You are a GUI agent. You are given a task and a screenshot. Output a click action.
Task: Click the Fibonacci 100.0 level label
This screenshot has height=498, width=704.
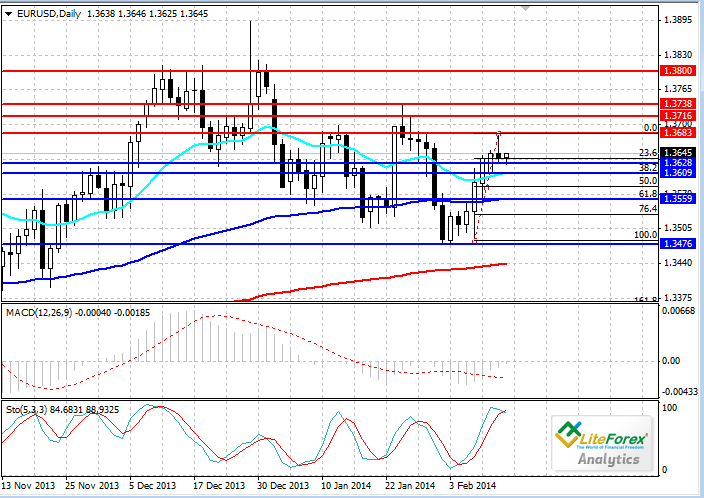click(x=646, y=235)
